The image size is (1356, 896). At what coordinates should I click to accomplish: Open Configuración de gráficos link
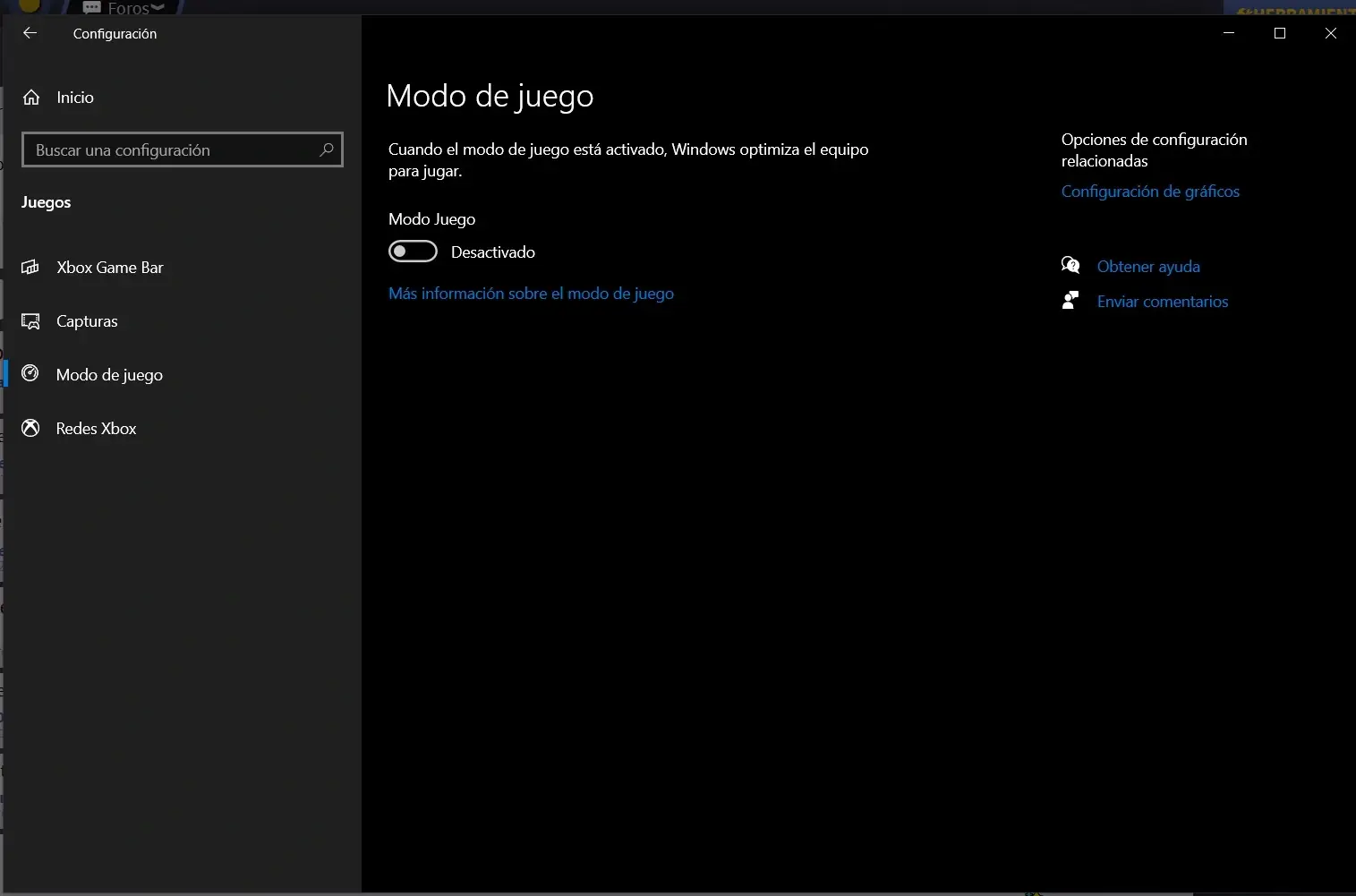pos(1150,192)
